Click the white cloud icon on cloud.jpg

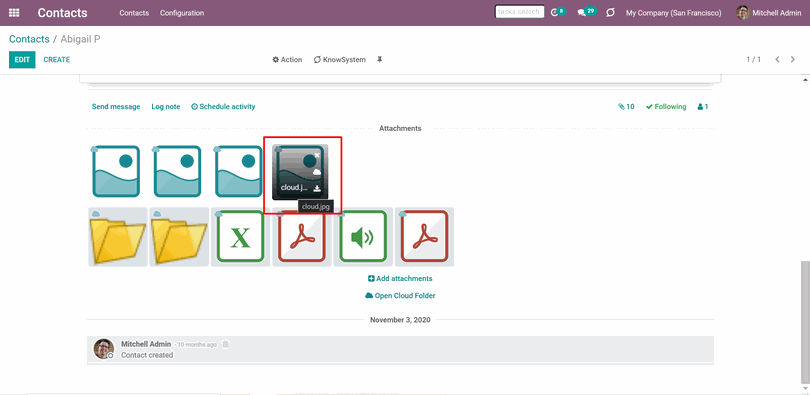click(317, 171)
